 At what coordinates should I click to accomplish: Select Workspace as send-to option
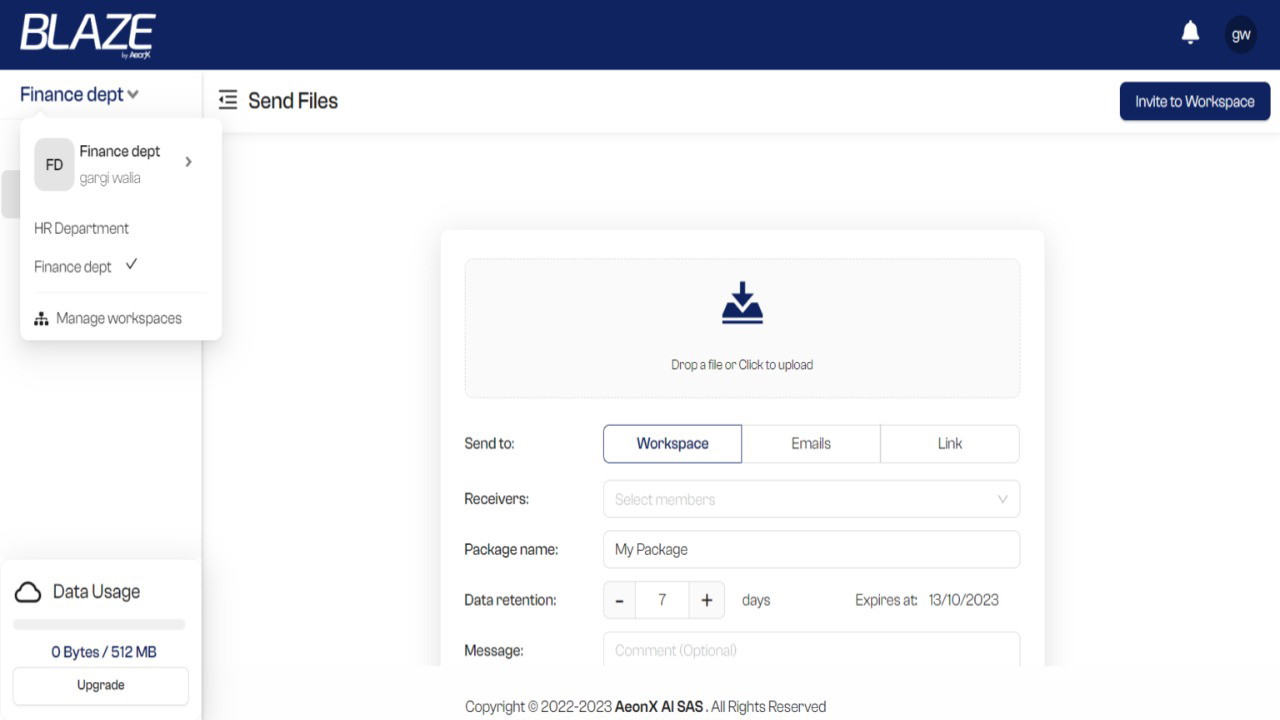point(672,444)
